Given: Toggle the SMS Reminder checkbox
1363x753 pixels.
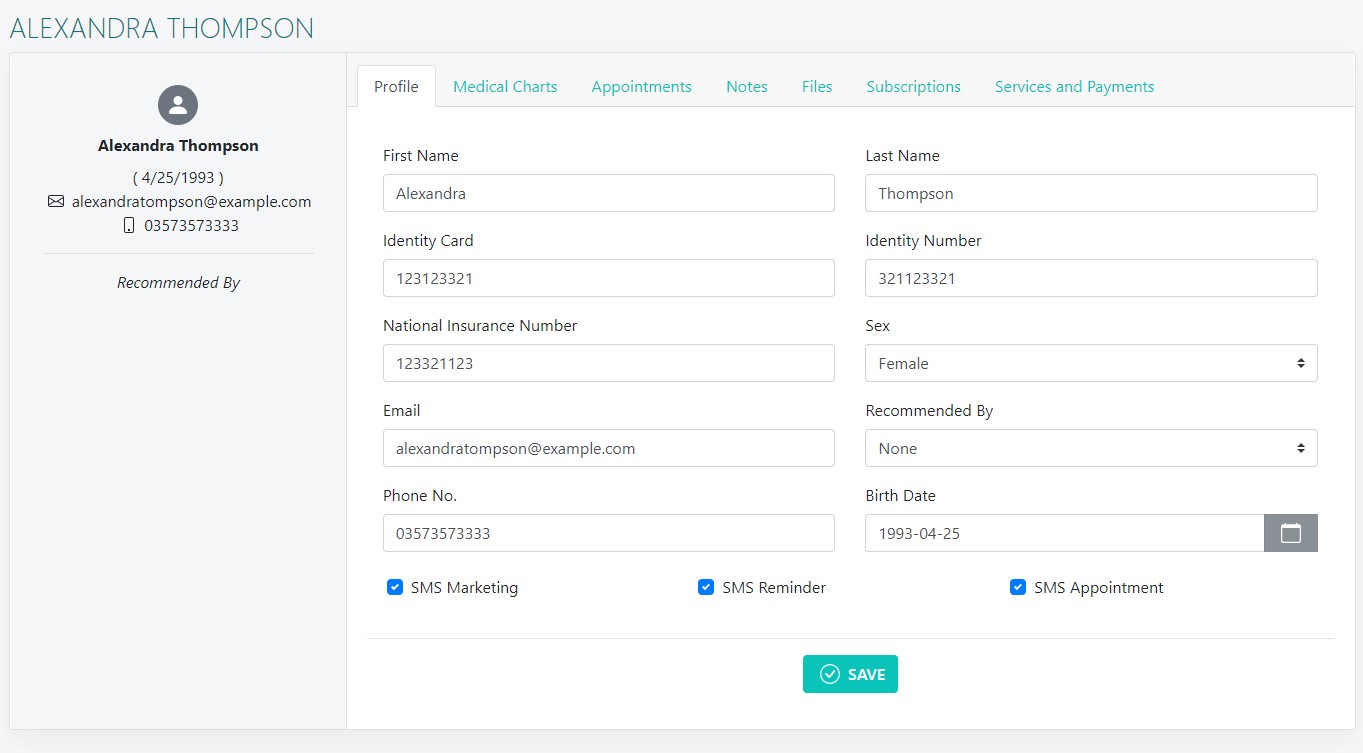Looking at the screenshot, I should click(x=706, y=588).
